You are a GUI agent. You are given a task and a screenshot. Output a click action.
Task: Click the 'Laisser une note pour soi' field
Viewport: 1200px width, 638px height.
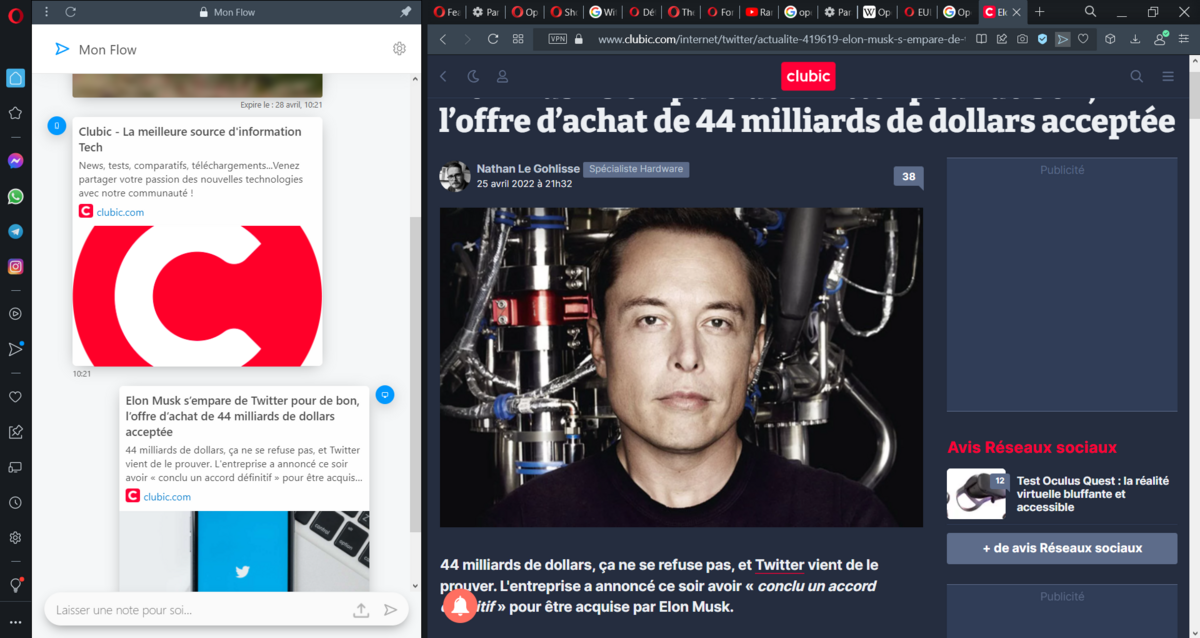(199, 610)
